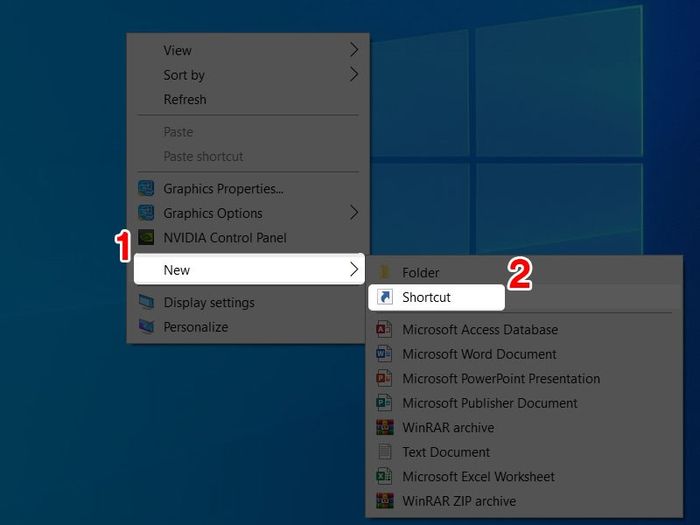
Task: Click the Graphics Properties icon
Action: tap(146, 188)
